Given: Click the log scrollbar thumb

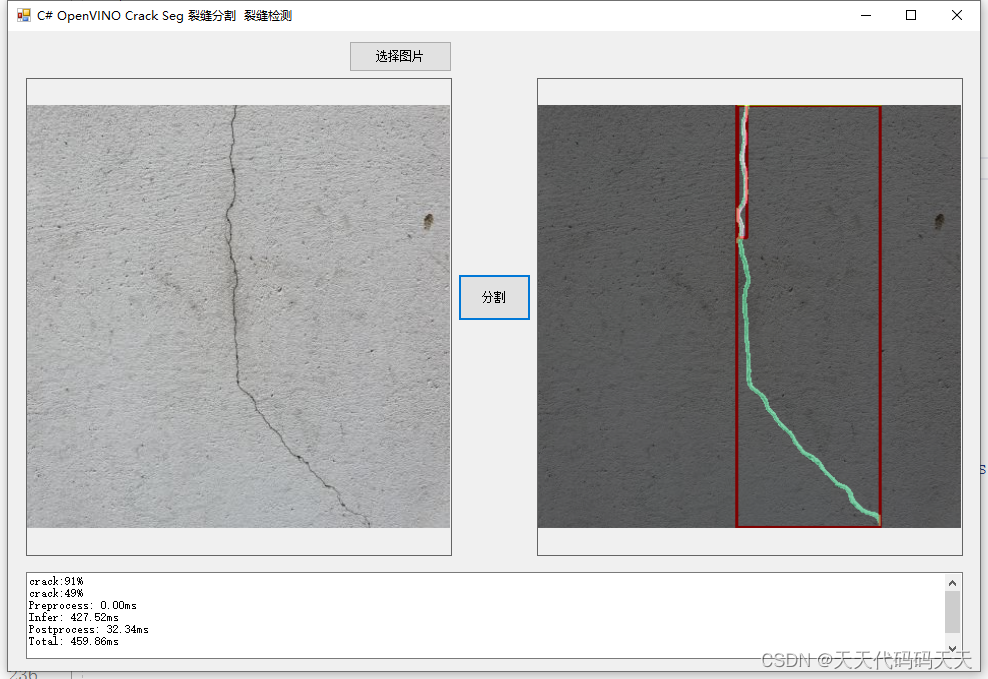Looking at the screenshot, I should (x=952, y=612).
